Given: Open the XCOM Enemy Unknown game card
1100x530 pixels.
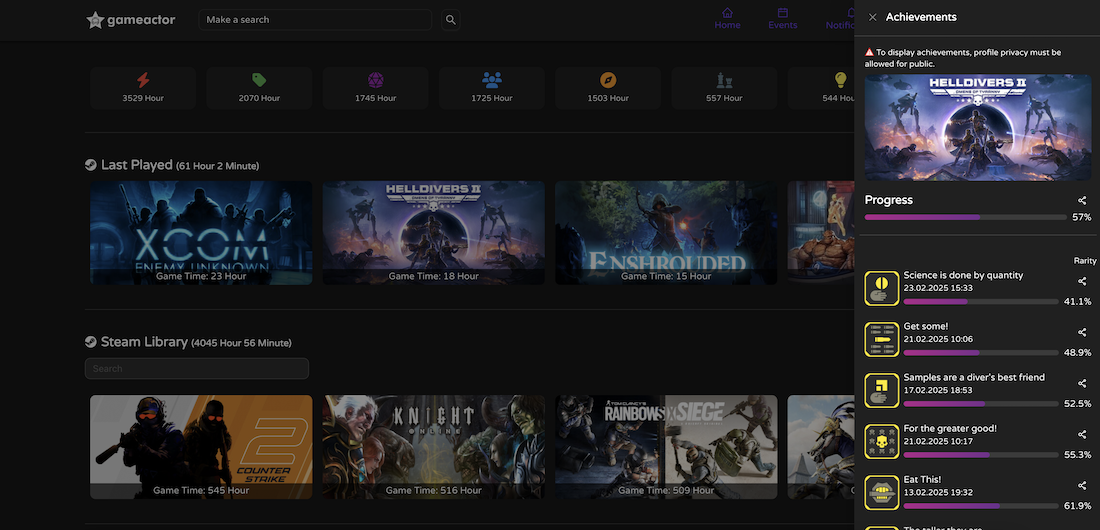Looking at the screenshot, I should pyautogui.click(x=201, y=233).
